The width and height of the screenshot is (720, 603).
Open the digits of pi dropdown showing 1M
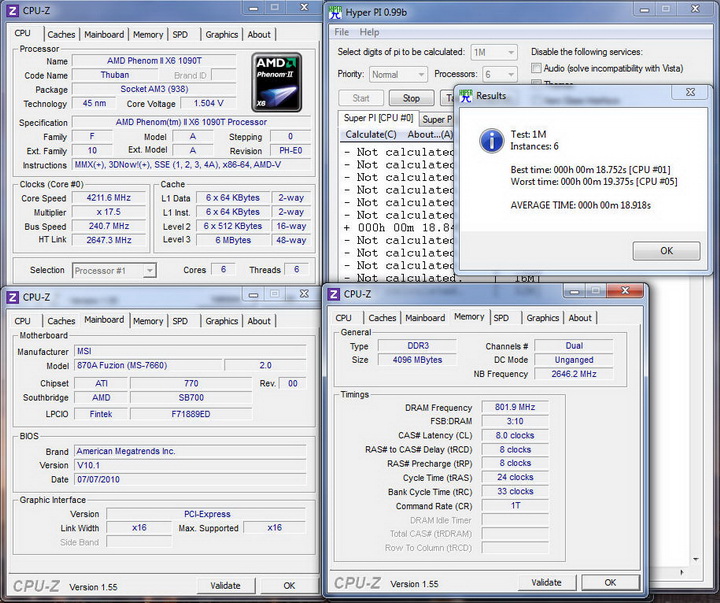click(x=494, y=52)
